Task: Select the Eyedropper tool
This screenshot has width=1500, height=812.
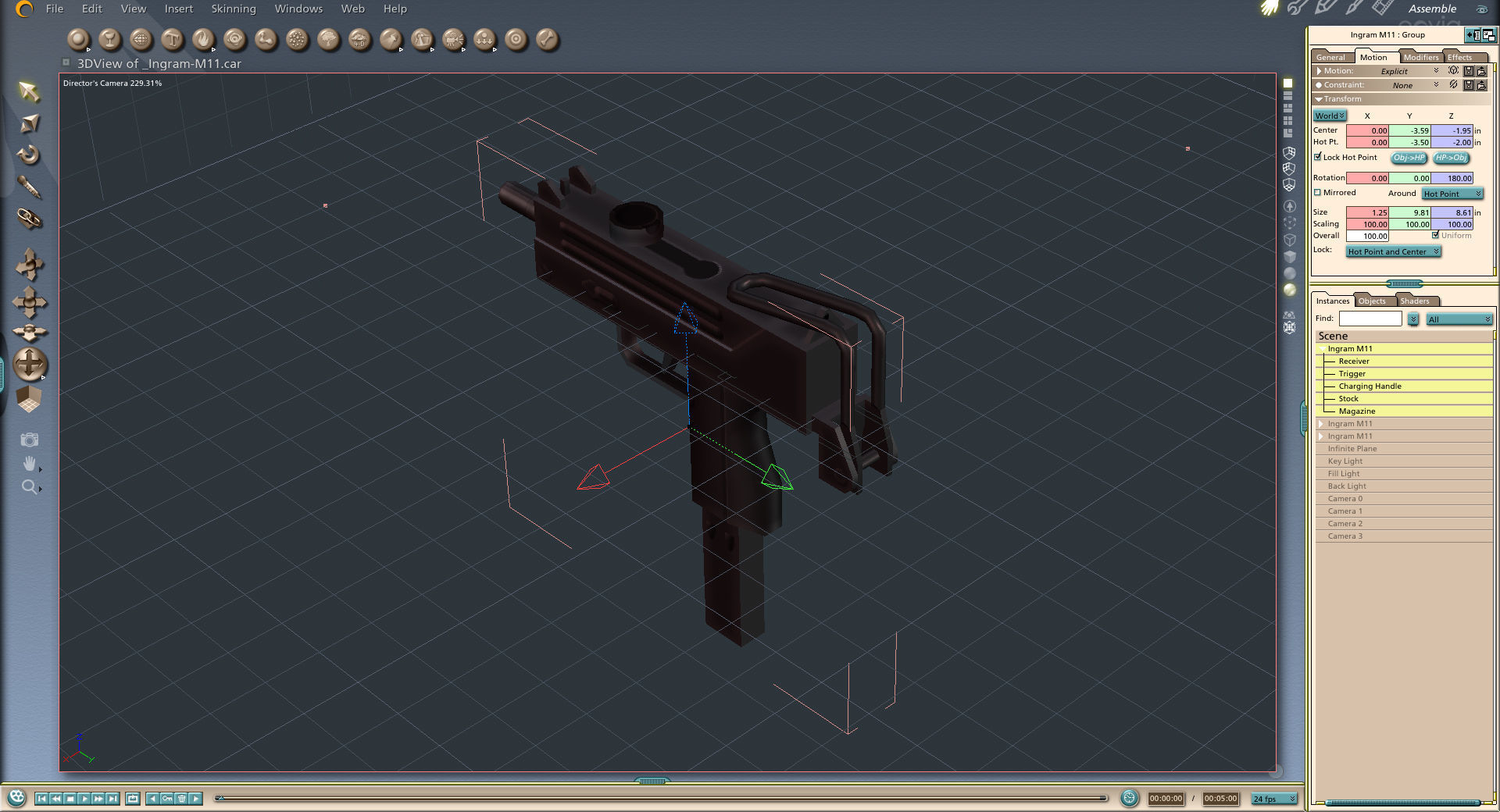Action: [29, 187]
